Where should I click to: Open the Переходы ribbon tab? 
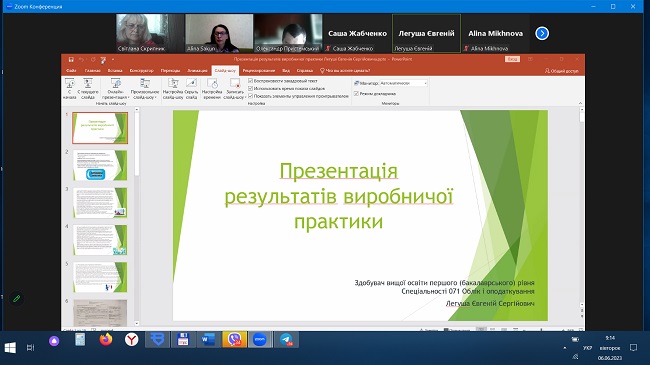point(170,71)
